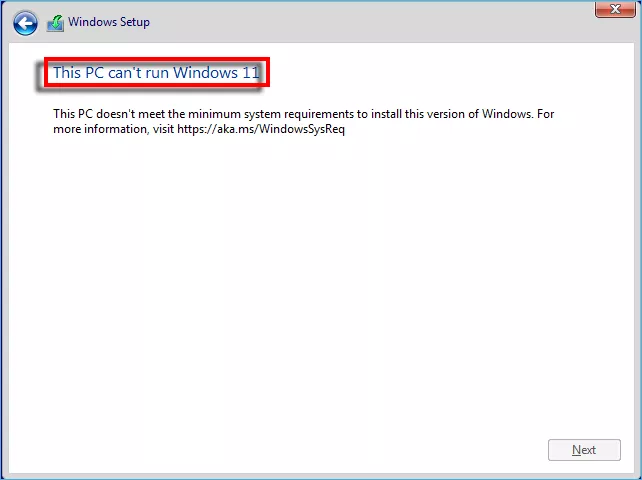642x480 pixels.
Task: Click the Next button
Action: coord(584,450)
